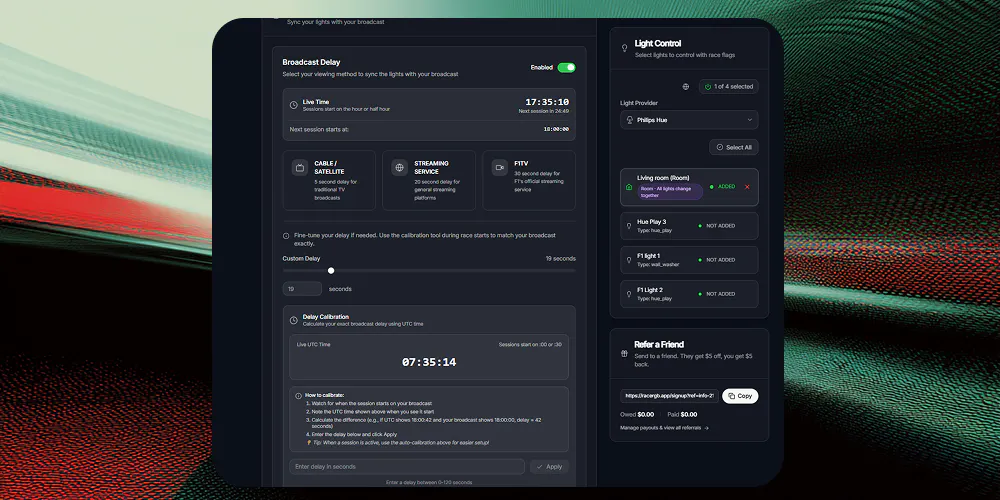Click the F1 Light 2 bulb icon
Image resolution: width=1000 pixels, height=500 pixels.
[629, 294]
